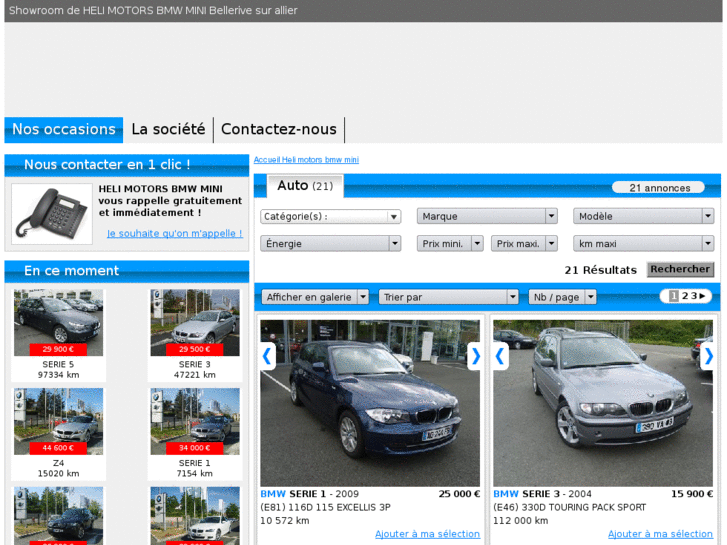Click the 21 Résultats label
The height and width of the screenshot is (545, 727).
click(x=600, y=270)
